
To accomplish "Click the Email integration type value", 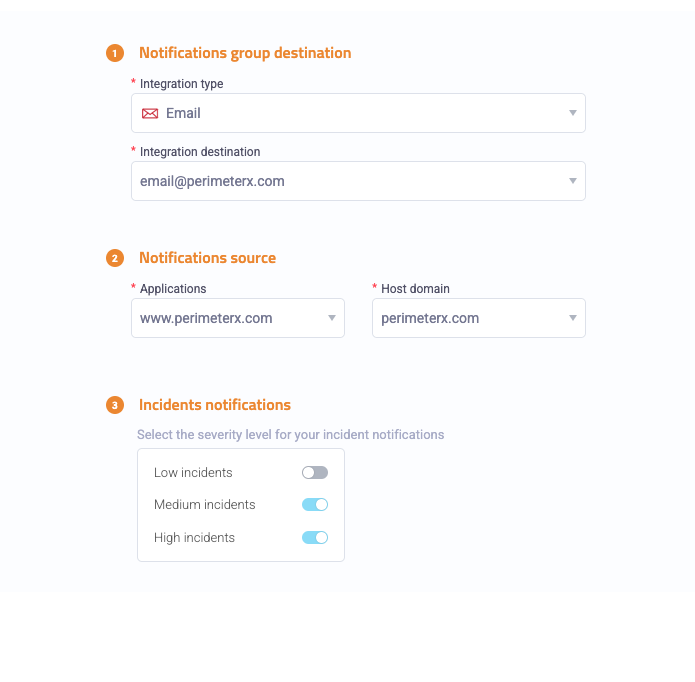I will pos(183,113).
